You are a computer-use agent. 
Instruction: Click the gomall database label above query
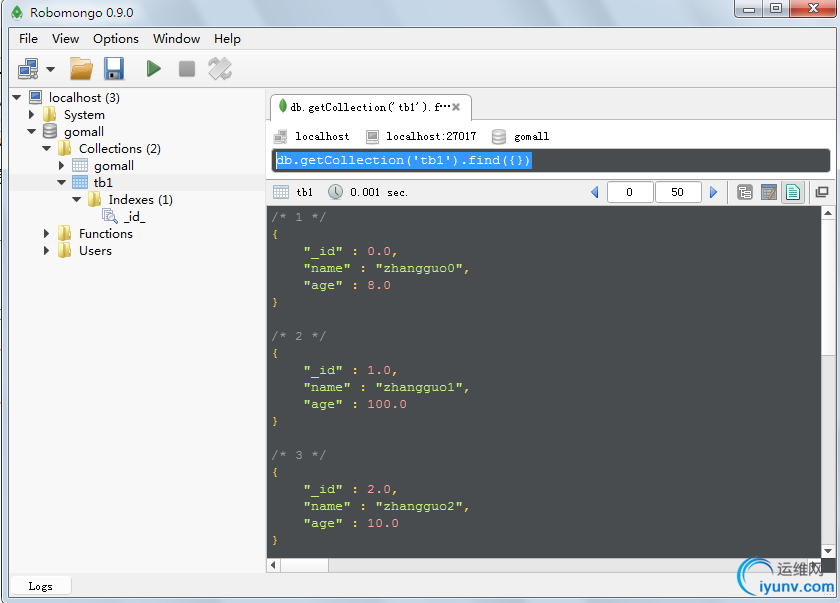tap(531, 137)
